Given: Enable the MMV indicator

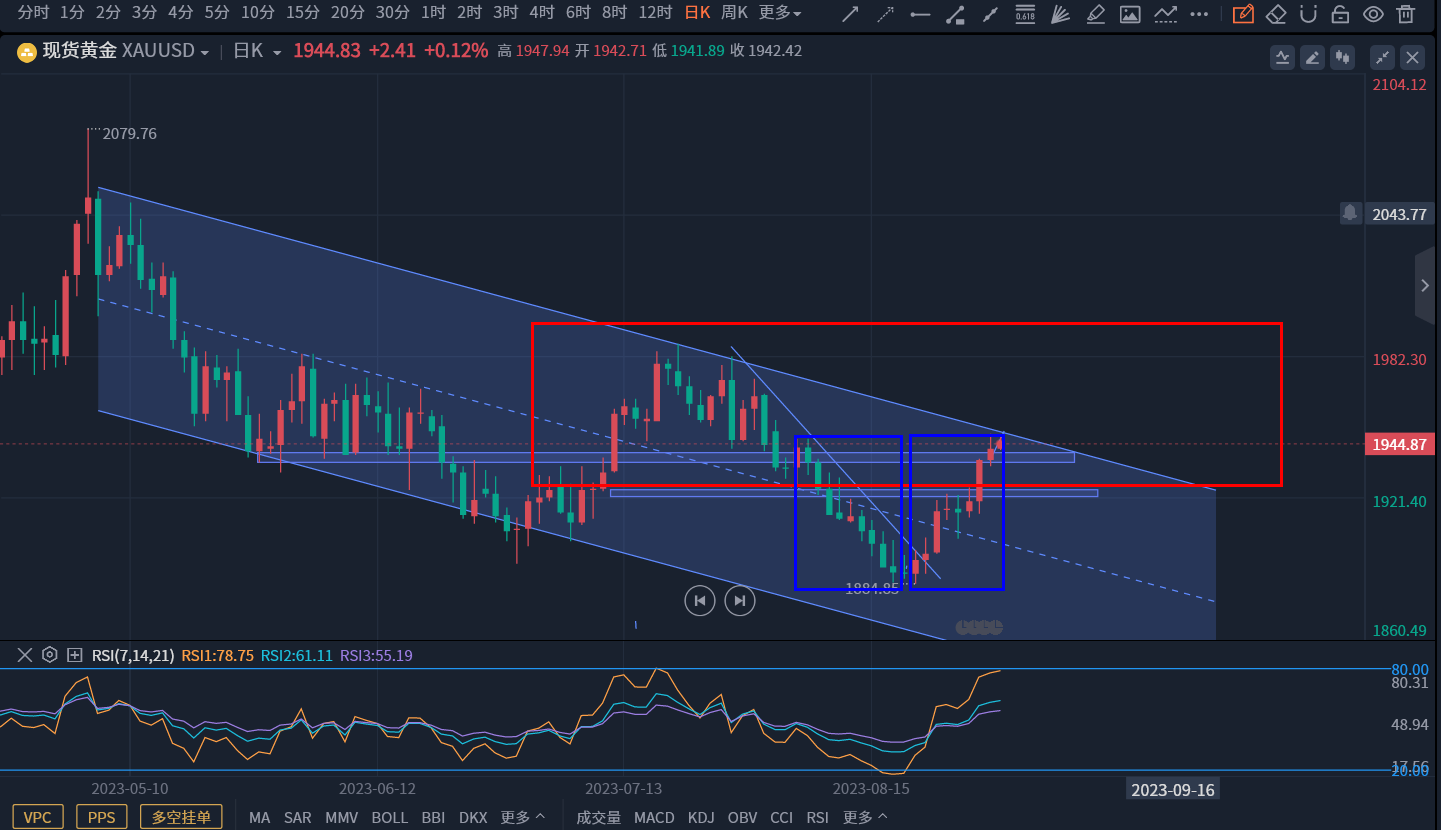Looking at the screenshot, I should tap(341, 817).
